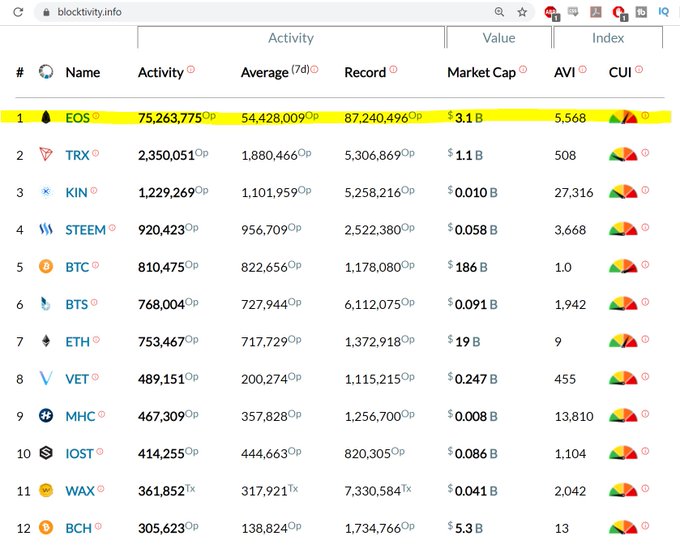This screenshot has height=549, width=680.
Task: Select the Activity column group tab
Action: click(291, 38)
